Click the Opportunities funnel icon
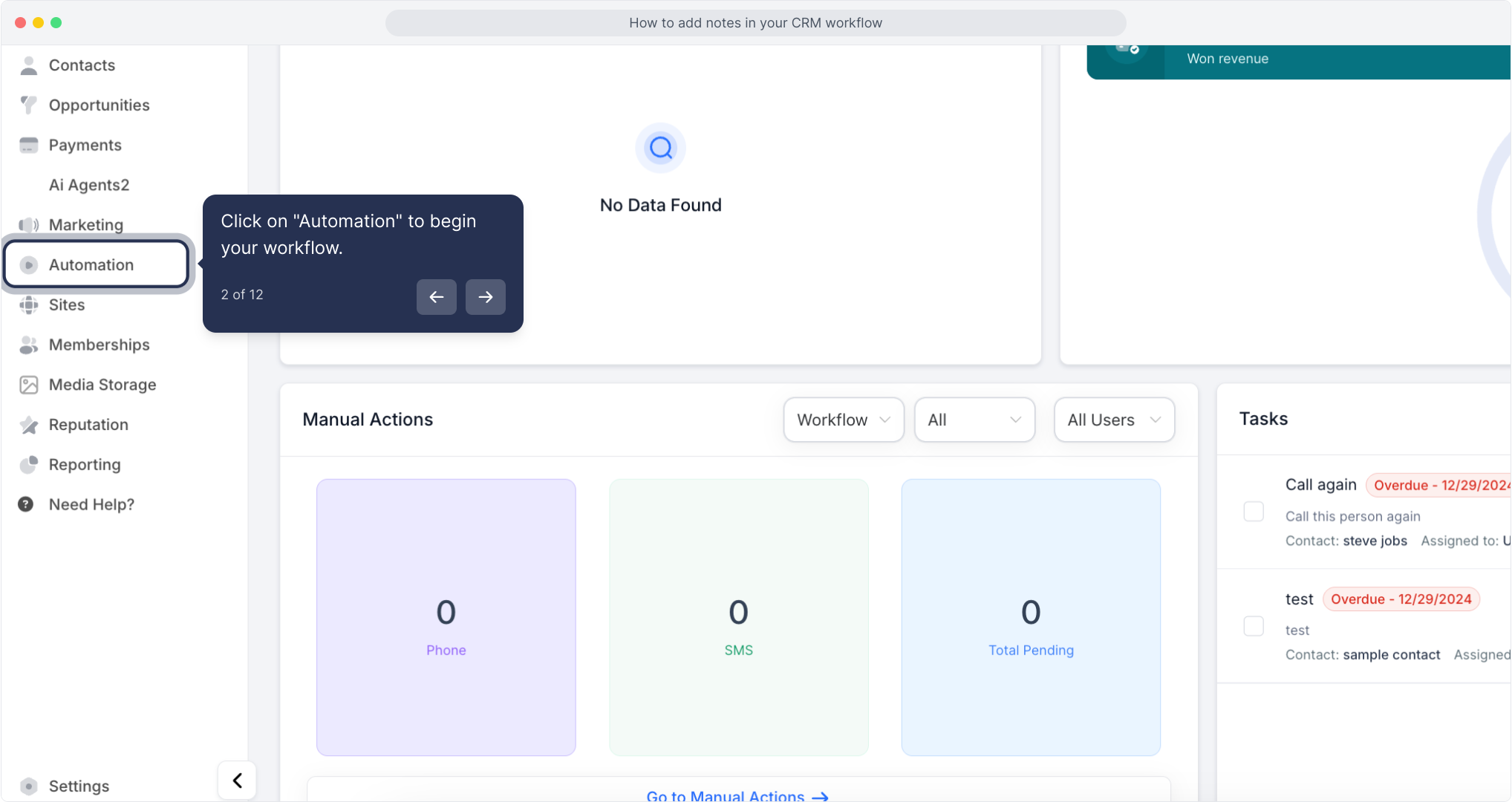The width and height of the screenshot is (1512, 802). pyautogui.click(x=28, y=105)
